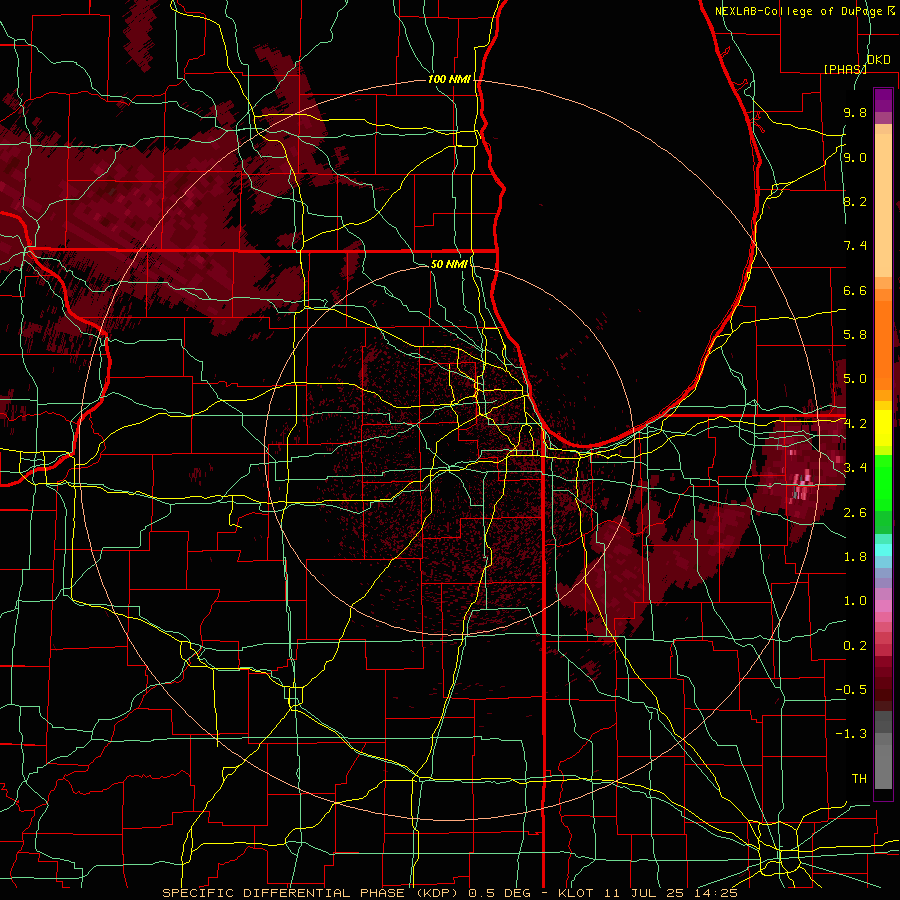Screen dimensions: 900x900
Task: Click the 7.4 value on the scale
Action: [855, 246]
